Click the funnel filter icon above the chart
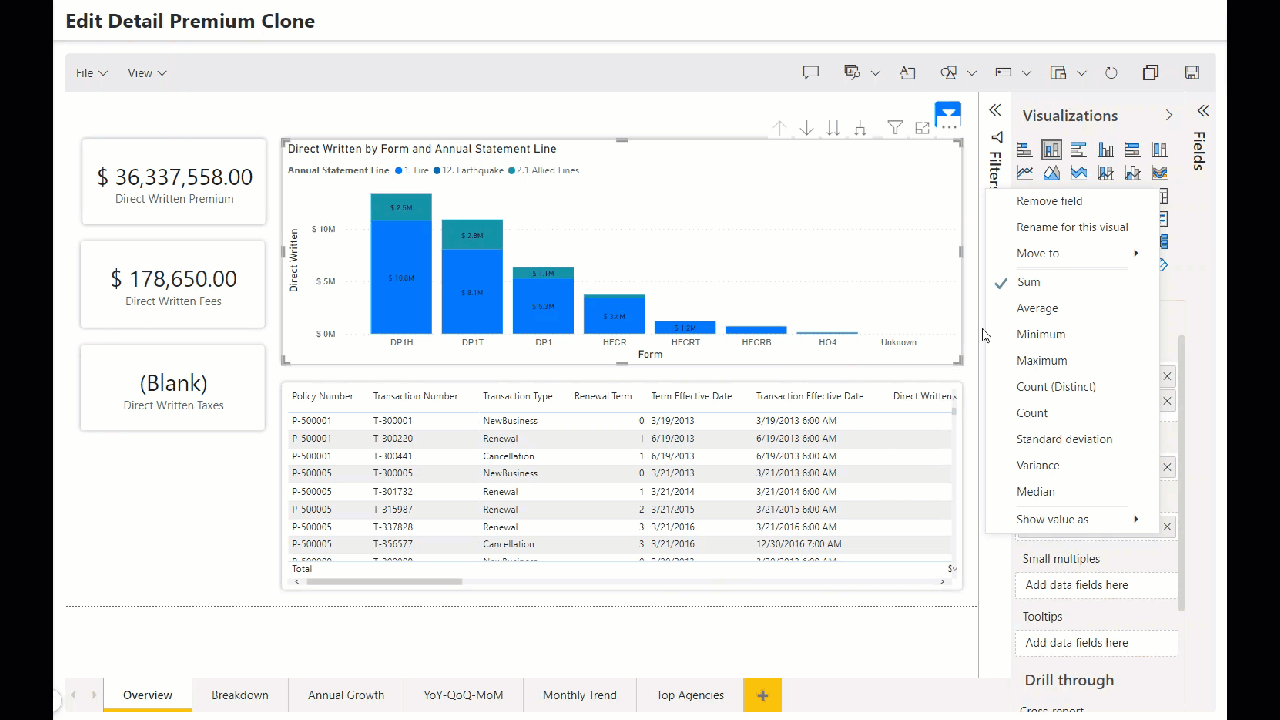Image resolution: width=1280 pixels, height=720 pixels. pos(895,128)
